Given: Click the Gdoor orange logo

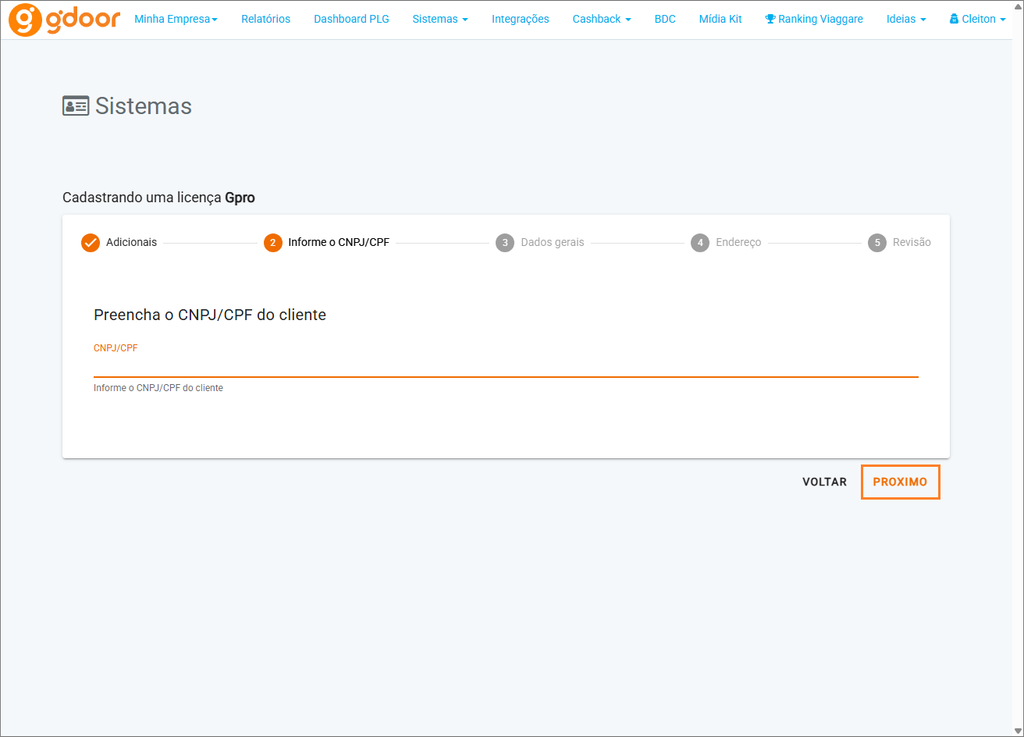Looking at the screenshot, I should pyautogui.click(x=64, y=20).
